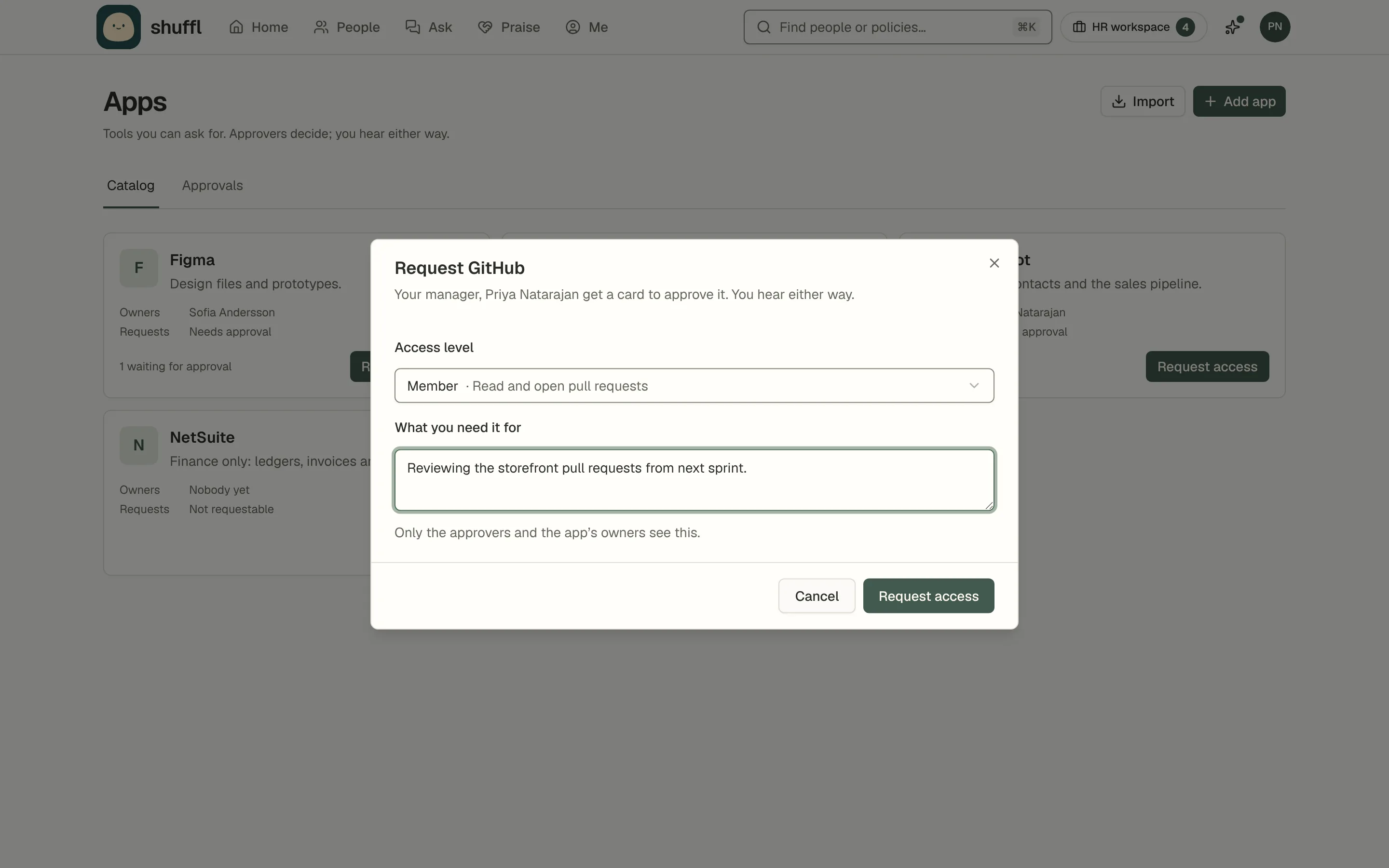Switch to the Approvals tab

coord(212,186)
